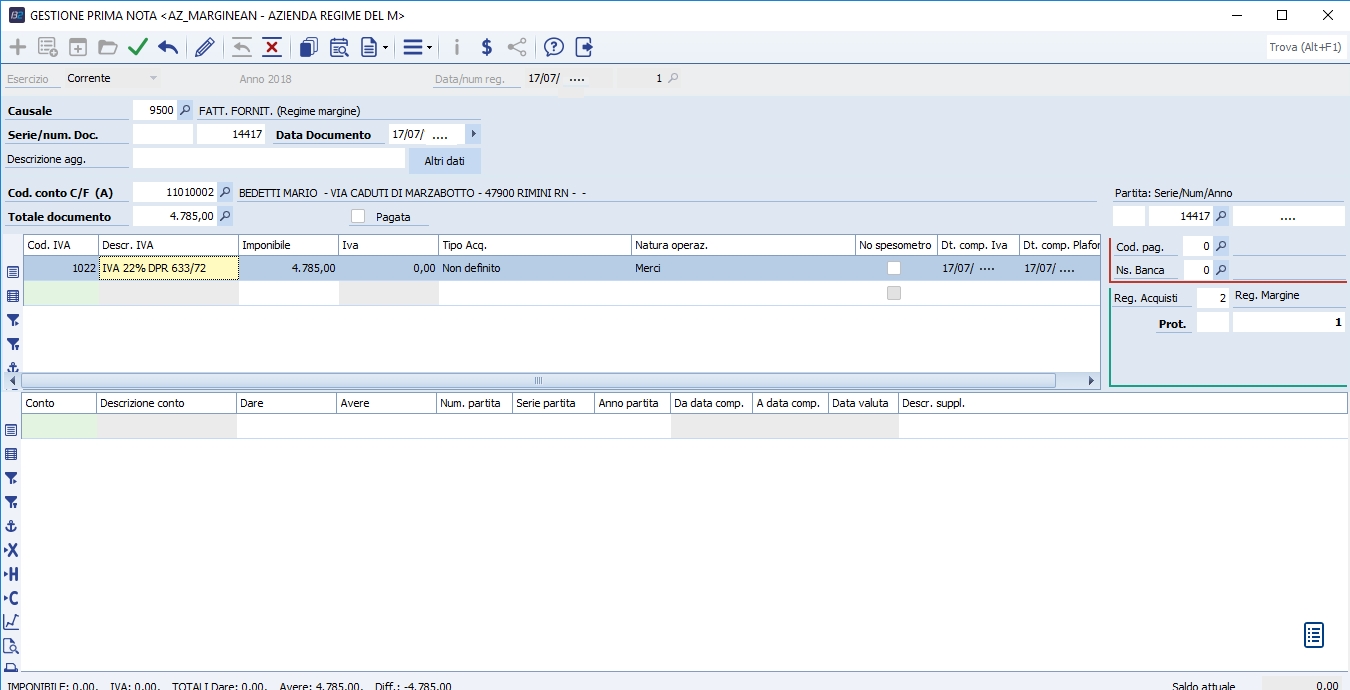Click the Imponibile column header

click(x=288, y=245)
